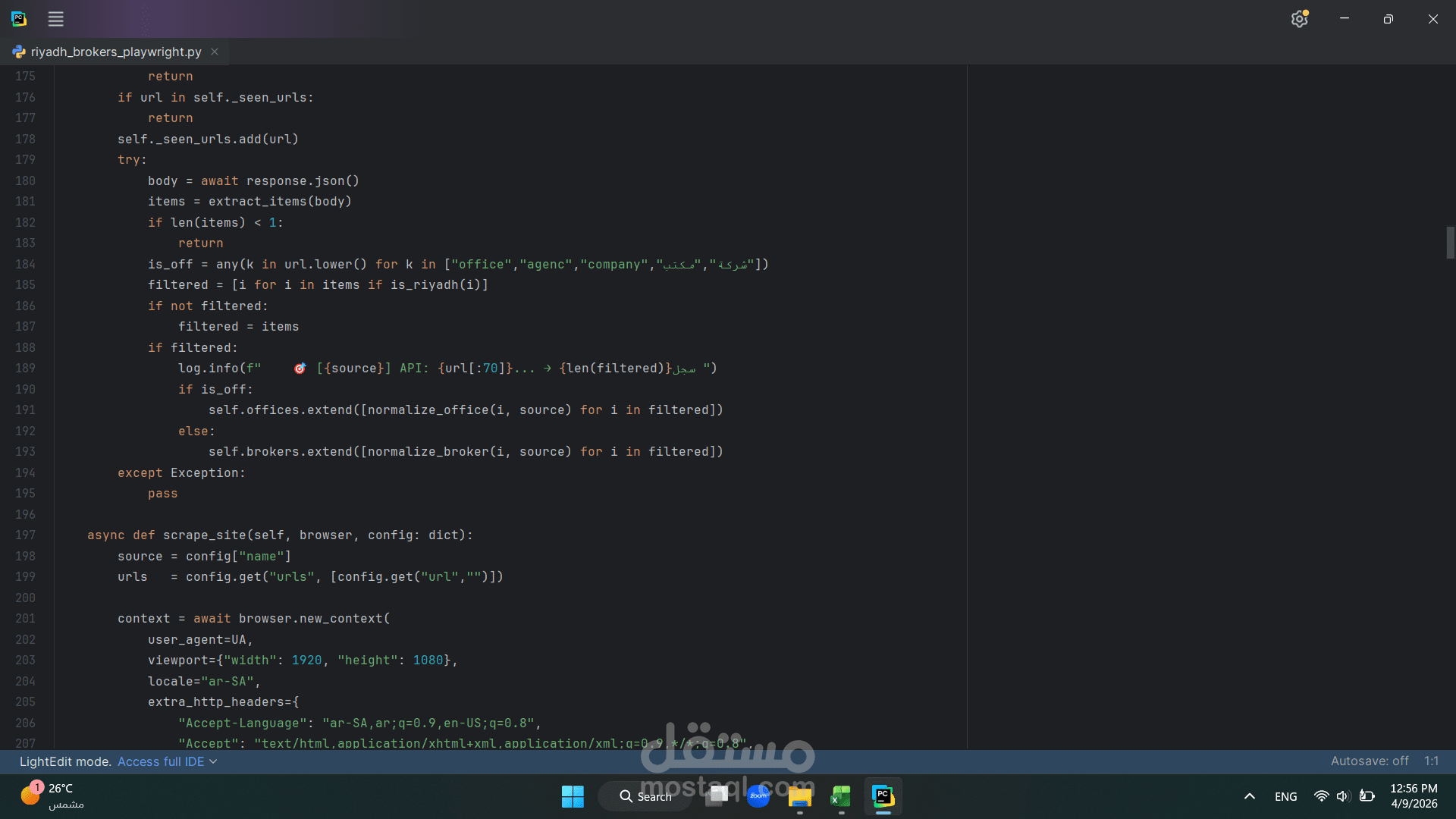Open Zoom from the taskbar
The height and width of the screenshot is (819, 1456).
tap(758, 796)
